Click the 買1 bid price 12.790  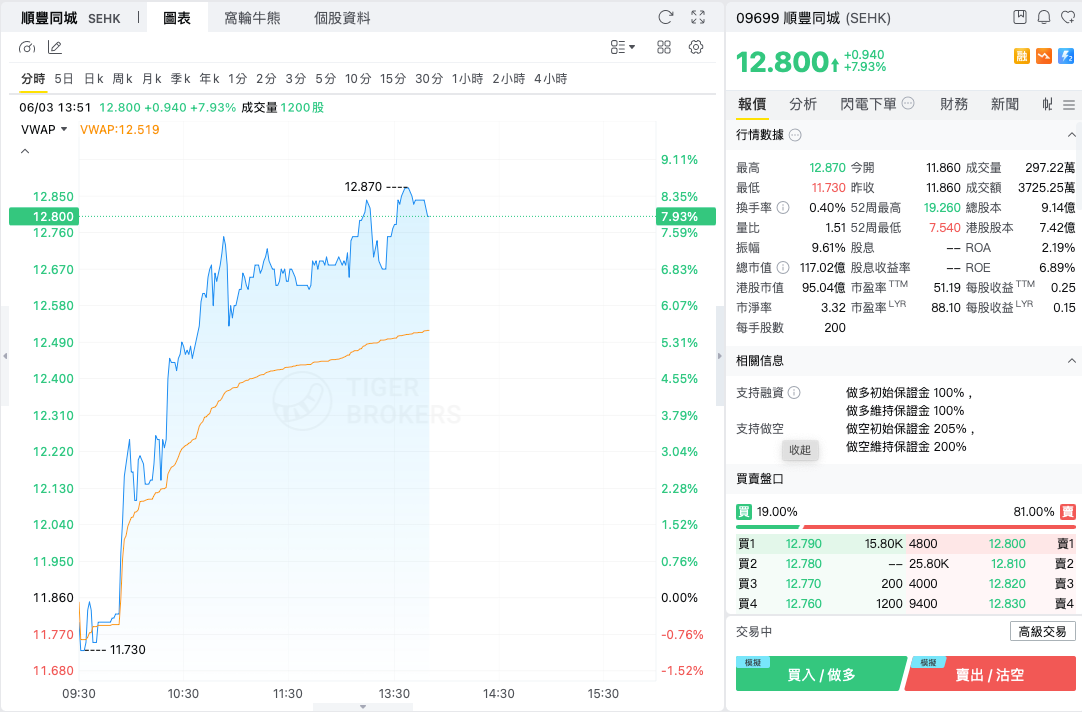point(803,544)
